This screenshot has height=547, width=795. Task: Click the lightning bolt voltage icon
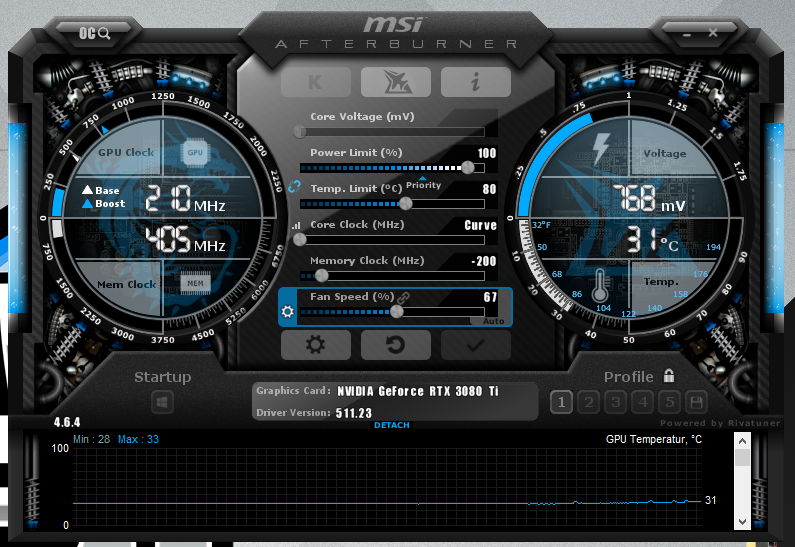click(x=601, y=149)
